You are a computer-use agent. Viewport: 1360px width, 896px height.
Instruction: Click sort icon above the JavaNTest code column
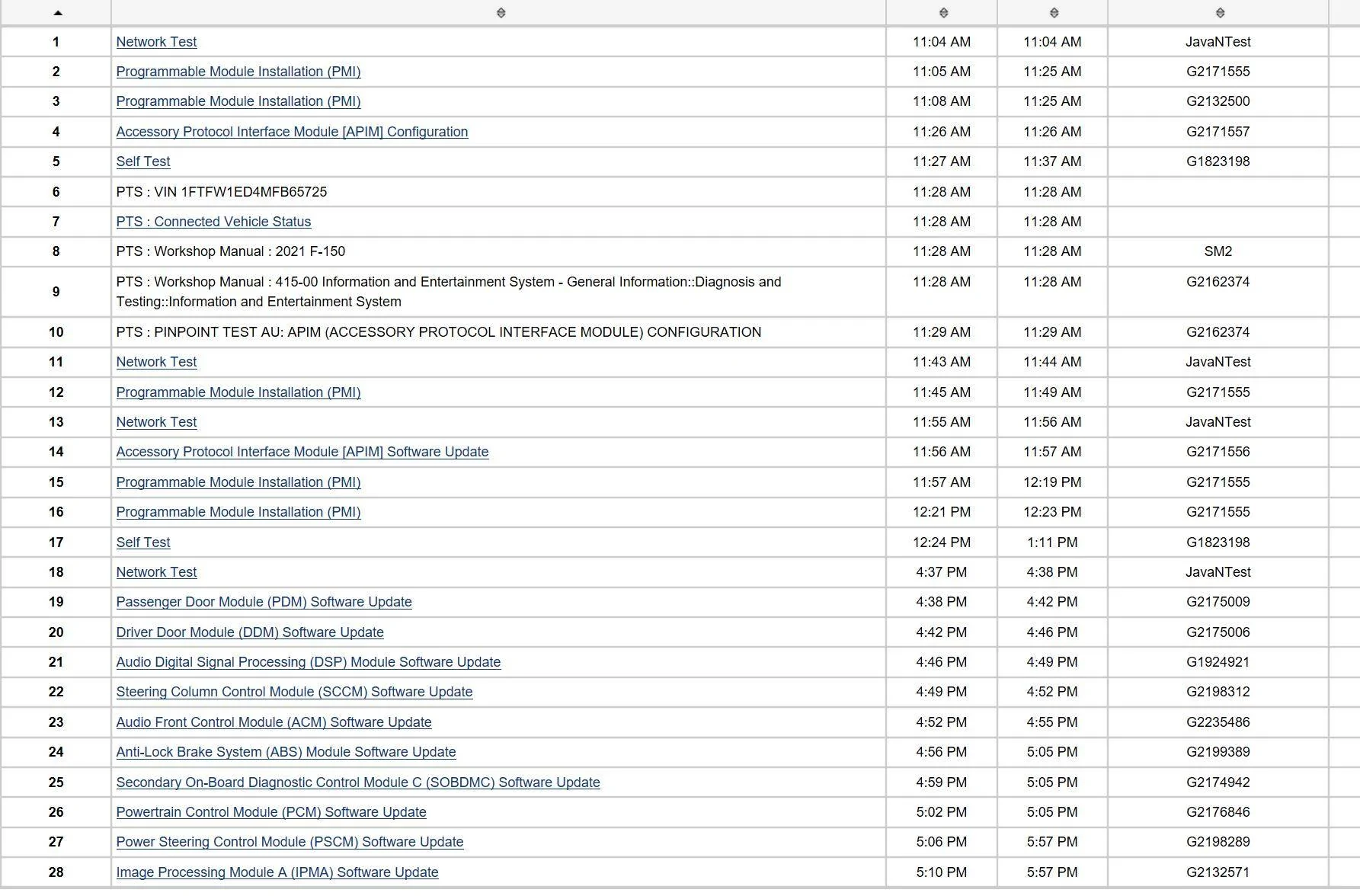1220,13
